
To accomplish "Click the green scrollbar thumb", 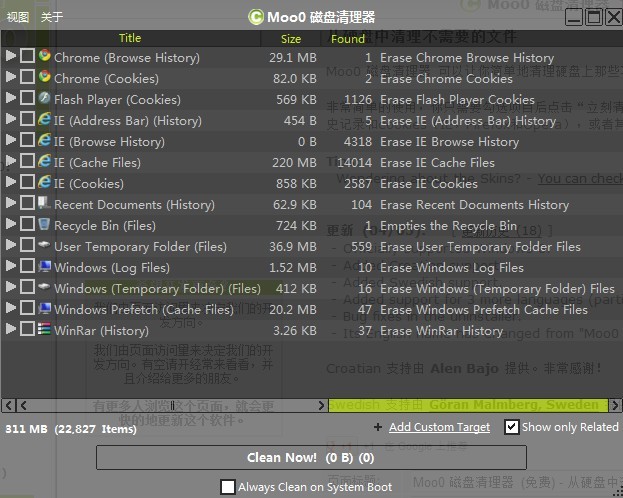I will [468, 405].
